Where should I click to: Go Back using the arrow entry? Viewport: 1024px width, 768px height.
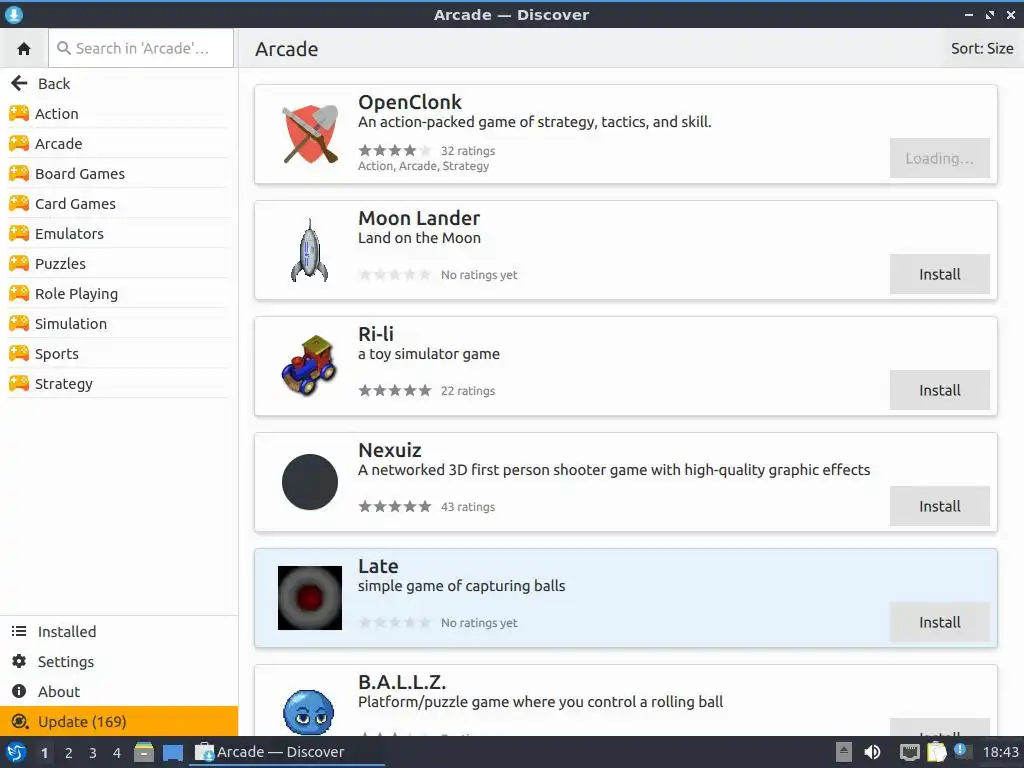click(x=119, y=84)
